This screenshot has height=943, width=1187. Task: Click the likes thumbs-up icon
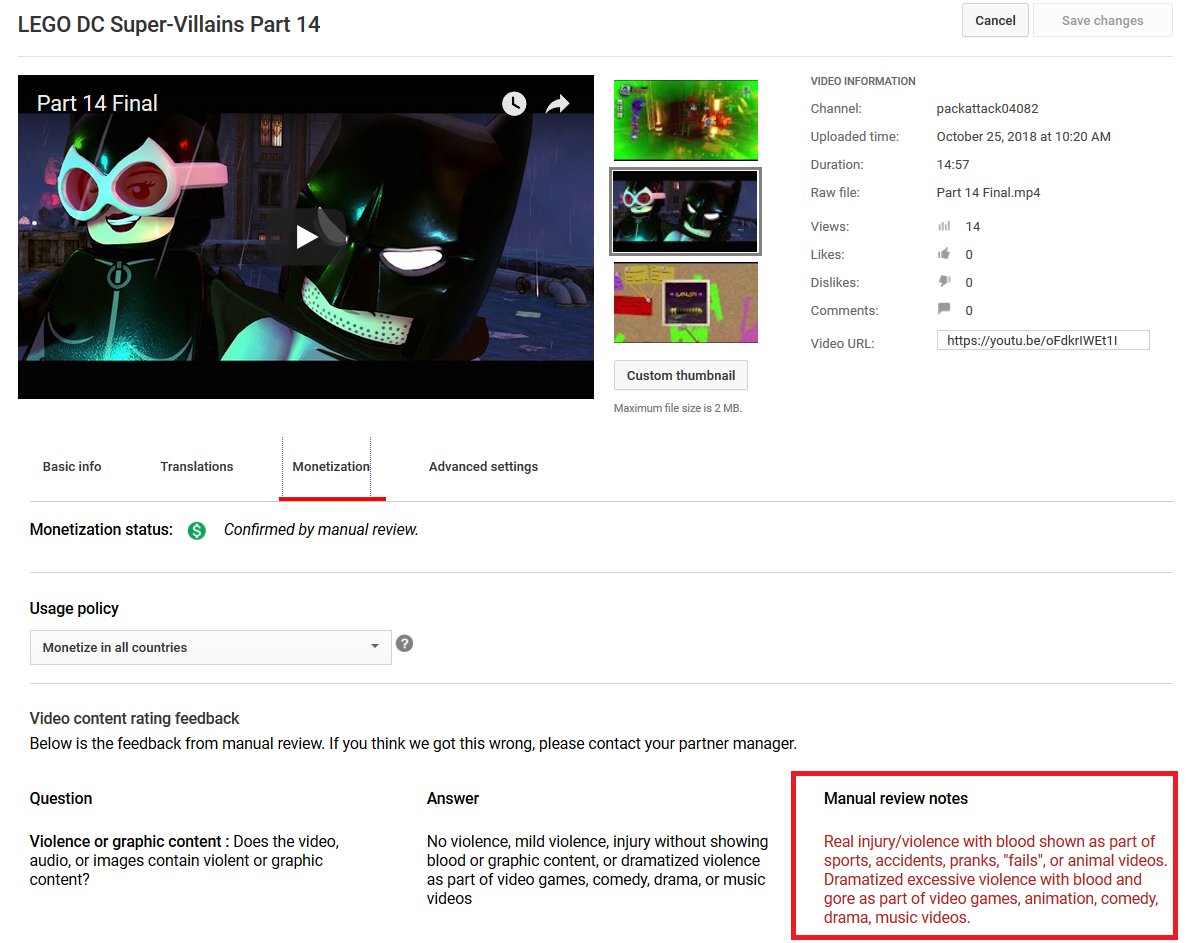944,254
